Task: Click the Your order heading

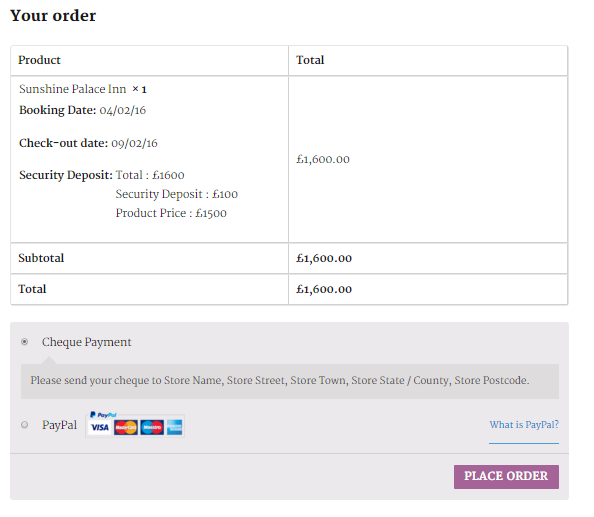Action: click(x=53, y=16)
